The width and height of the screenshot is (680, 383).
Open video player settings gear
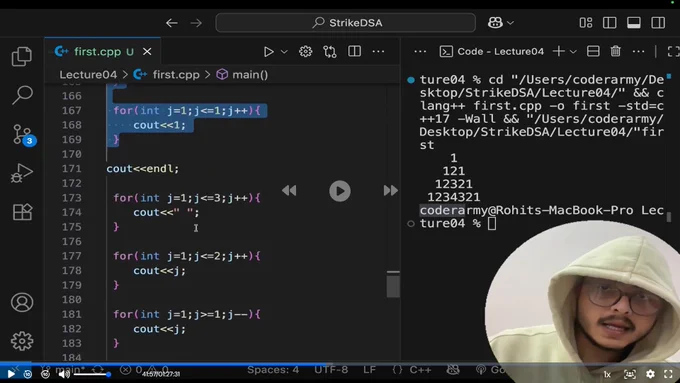click(x=650, y=374)
